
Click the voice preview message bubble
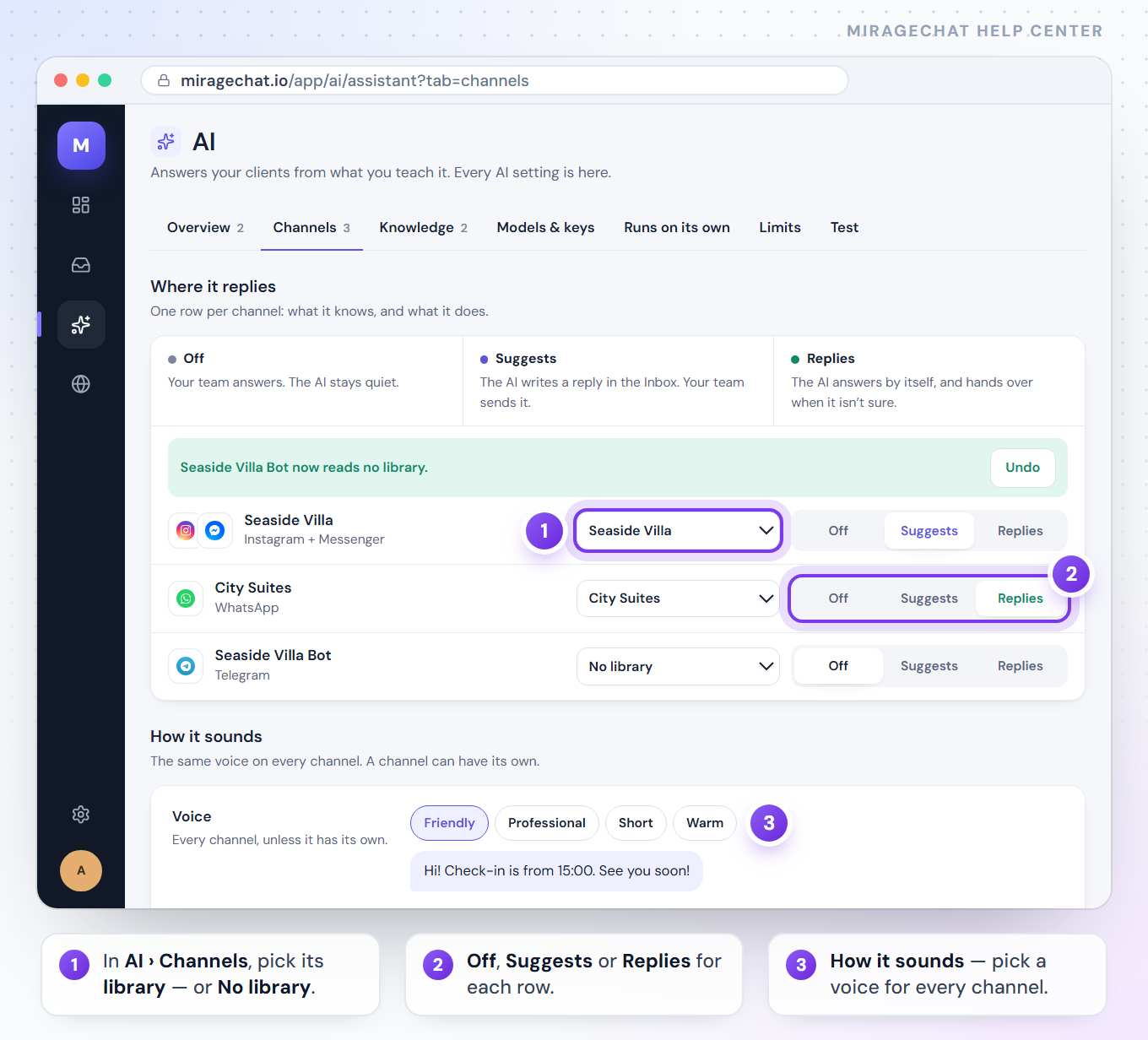[556, 871]
